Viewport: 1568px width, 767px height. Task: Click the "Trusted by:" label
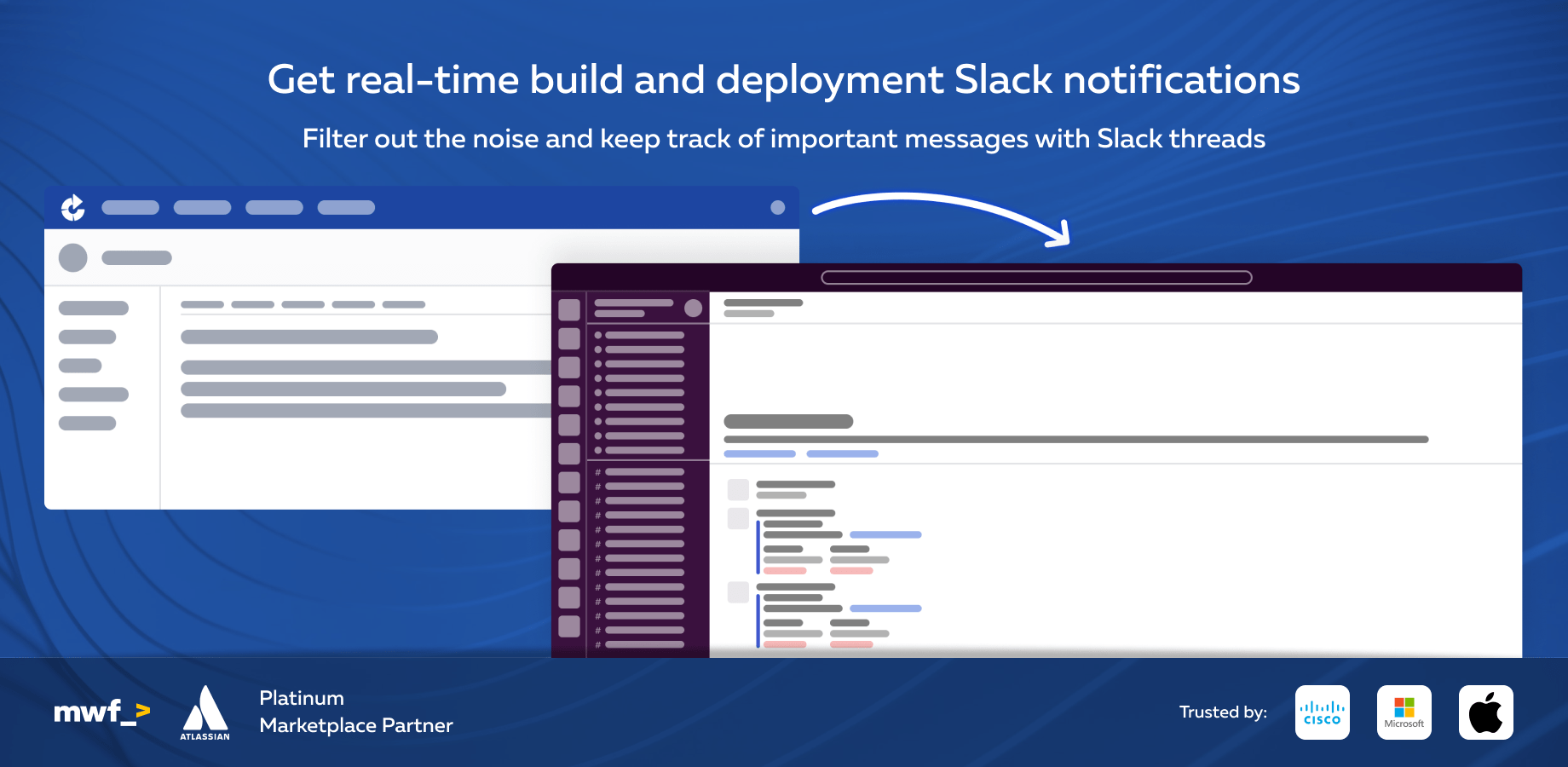click(1223, 712)
